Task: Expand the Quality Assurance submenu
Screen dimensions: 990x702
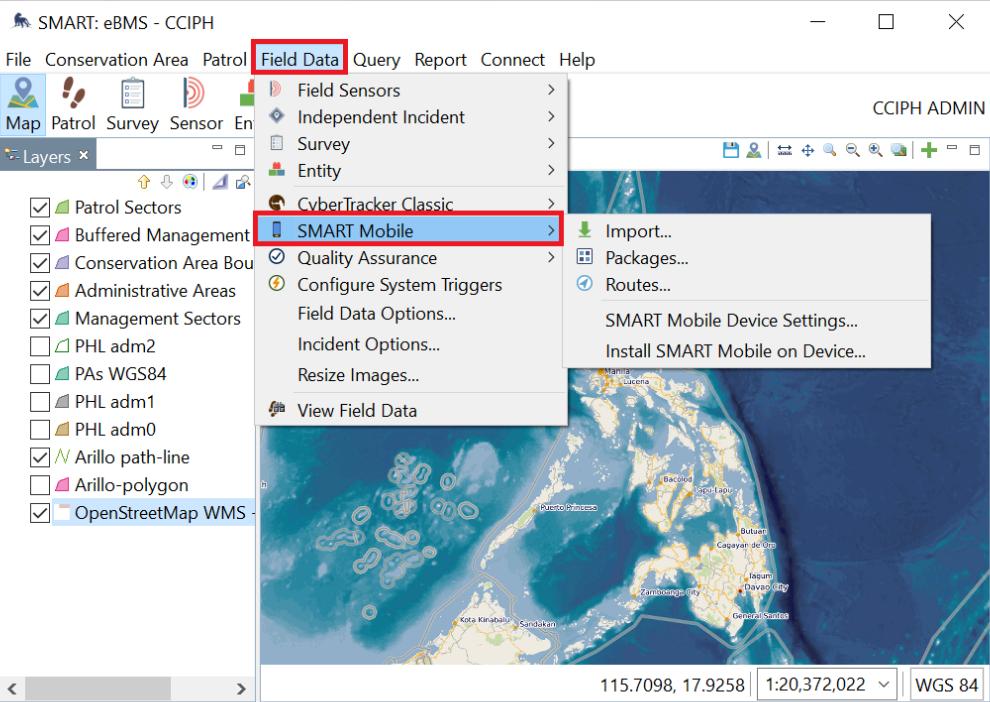Action: (411, 258)
